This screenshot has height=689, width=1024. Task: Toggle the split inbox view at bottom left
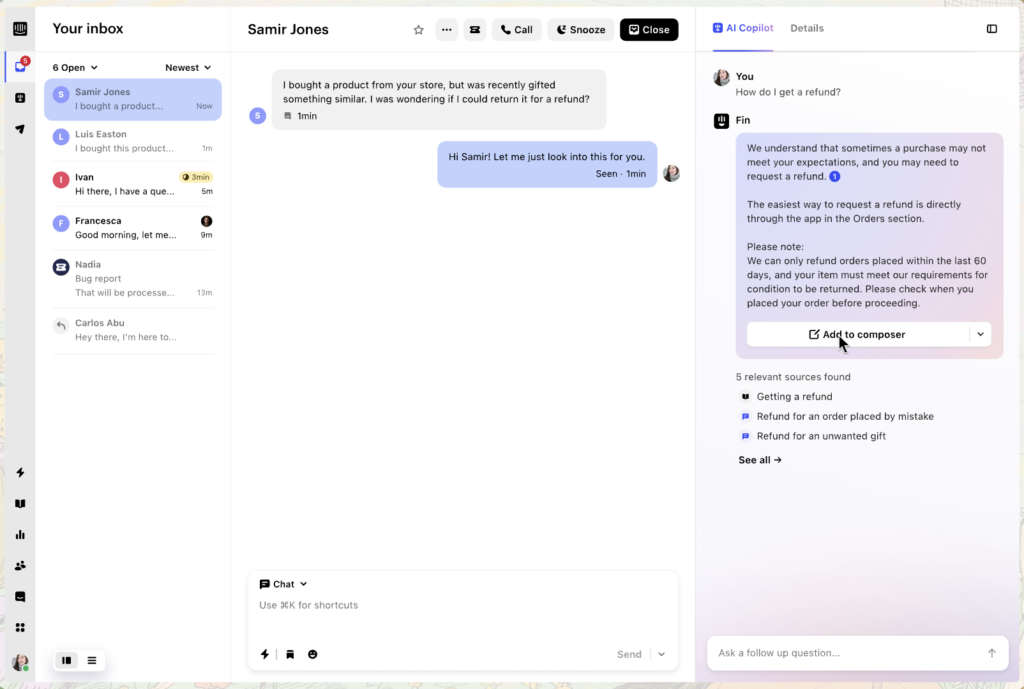point(66,660)
